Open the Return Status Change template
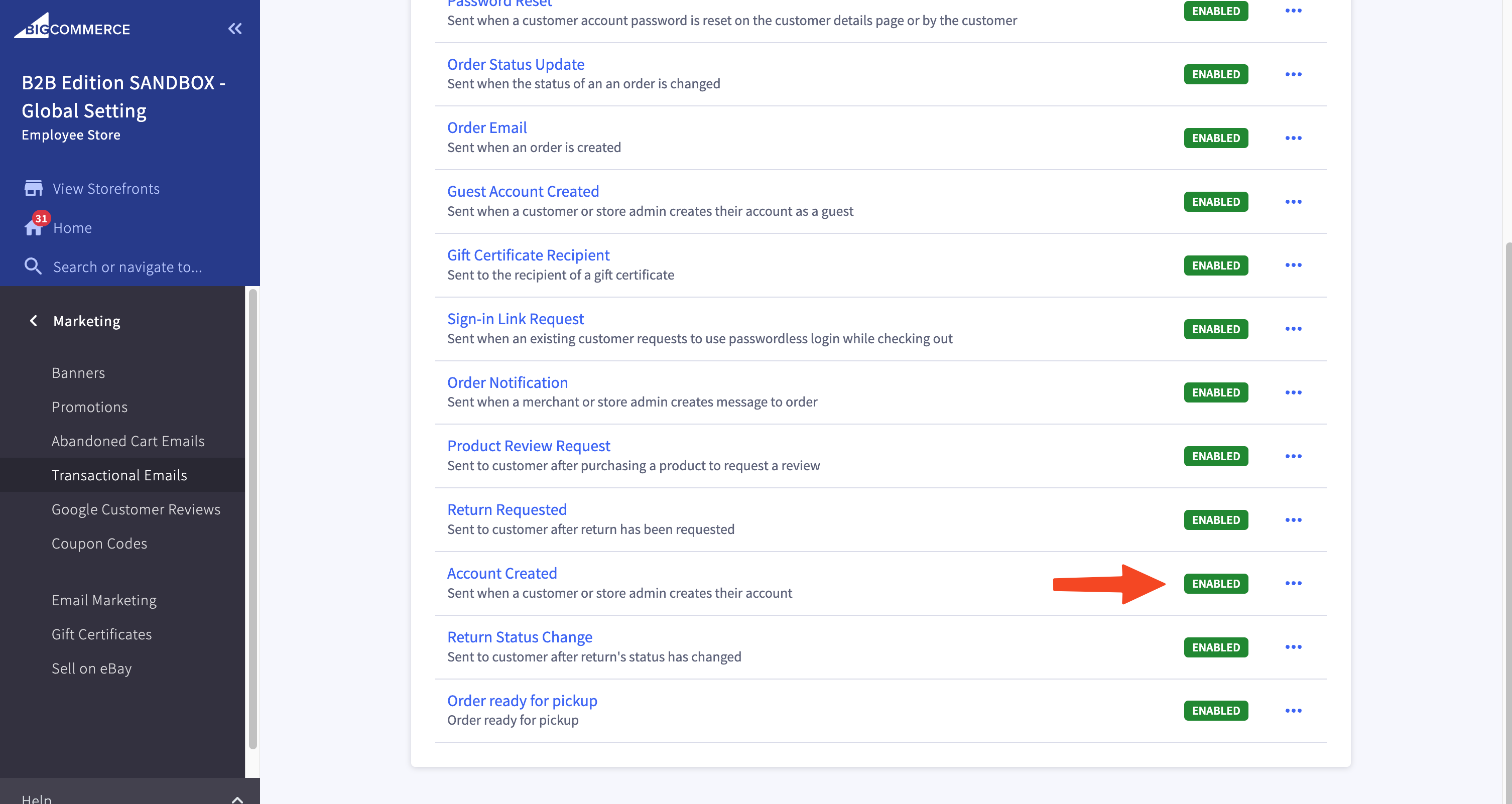 point(520,637)
